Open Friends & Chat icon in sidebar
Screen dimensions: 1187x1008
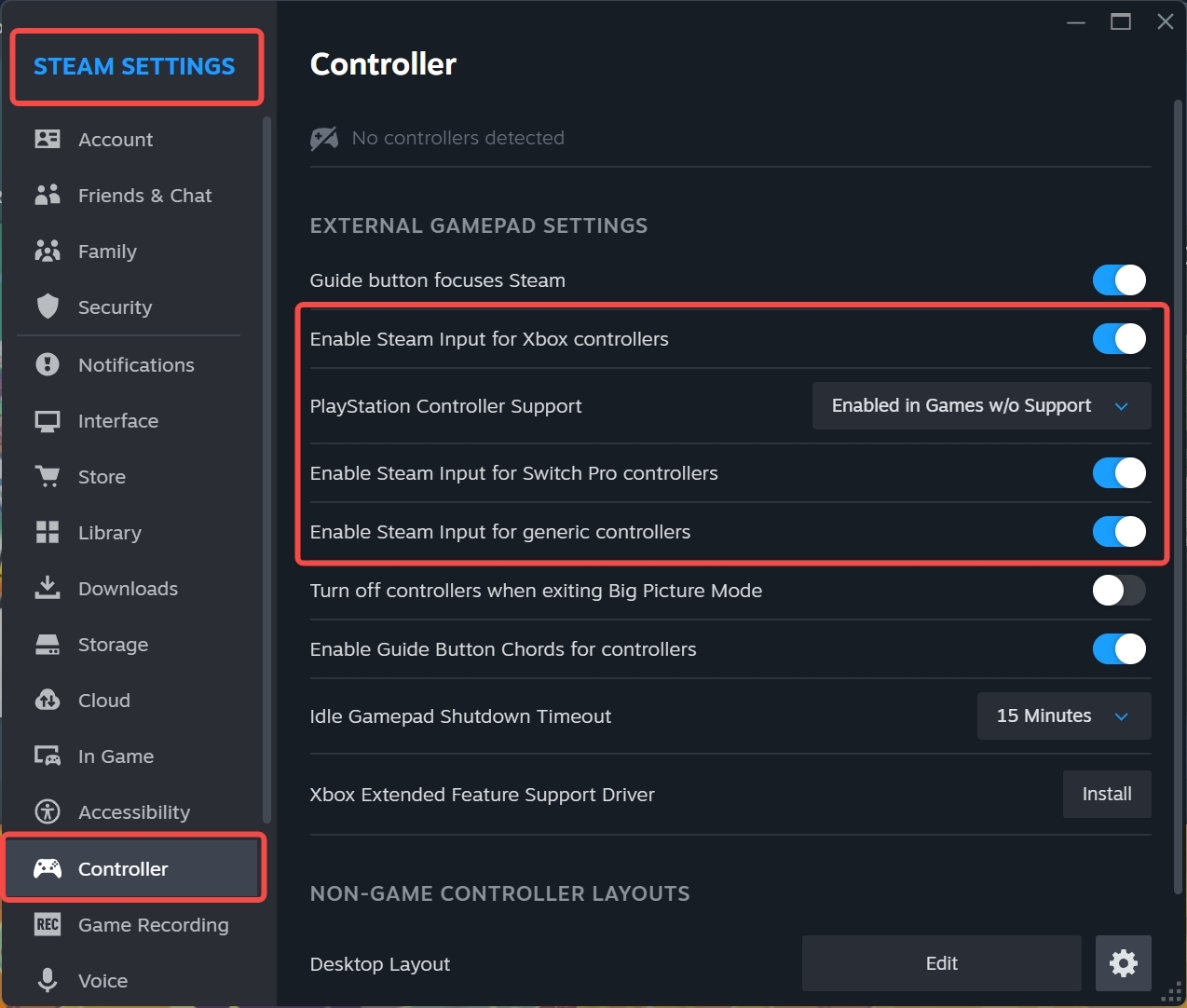(48, 196)
